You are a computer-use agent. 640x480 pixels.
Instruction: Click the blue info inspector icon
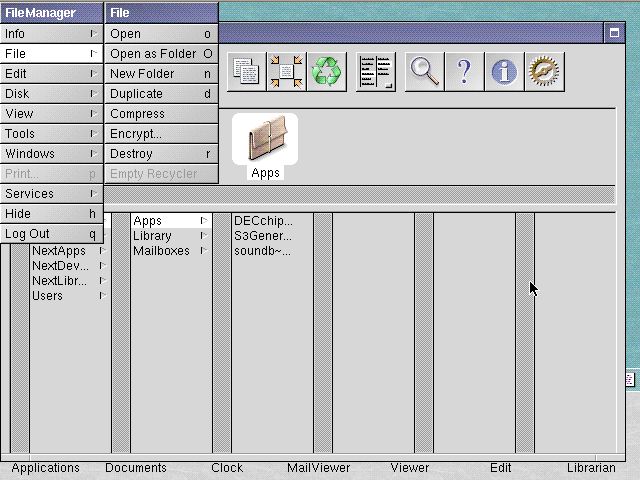point(504,72)
